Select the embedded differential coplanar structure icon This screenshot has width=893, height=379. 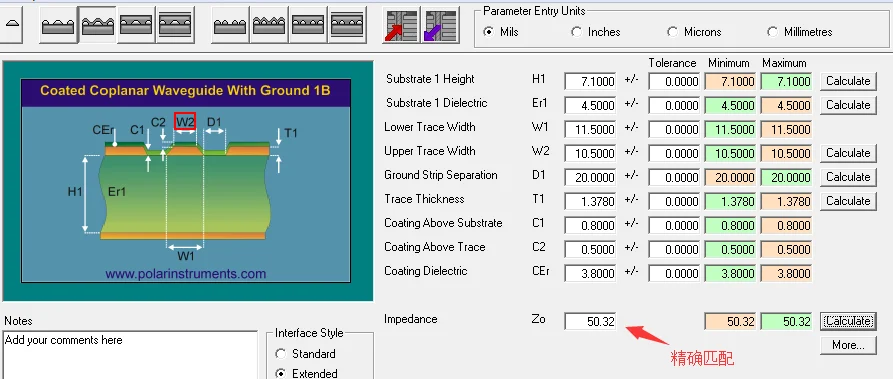[x=308, y=25]
